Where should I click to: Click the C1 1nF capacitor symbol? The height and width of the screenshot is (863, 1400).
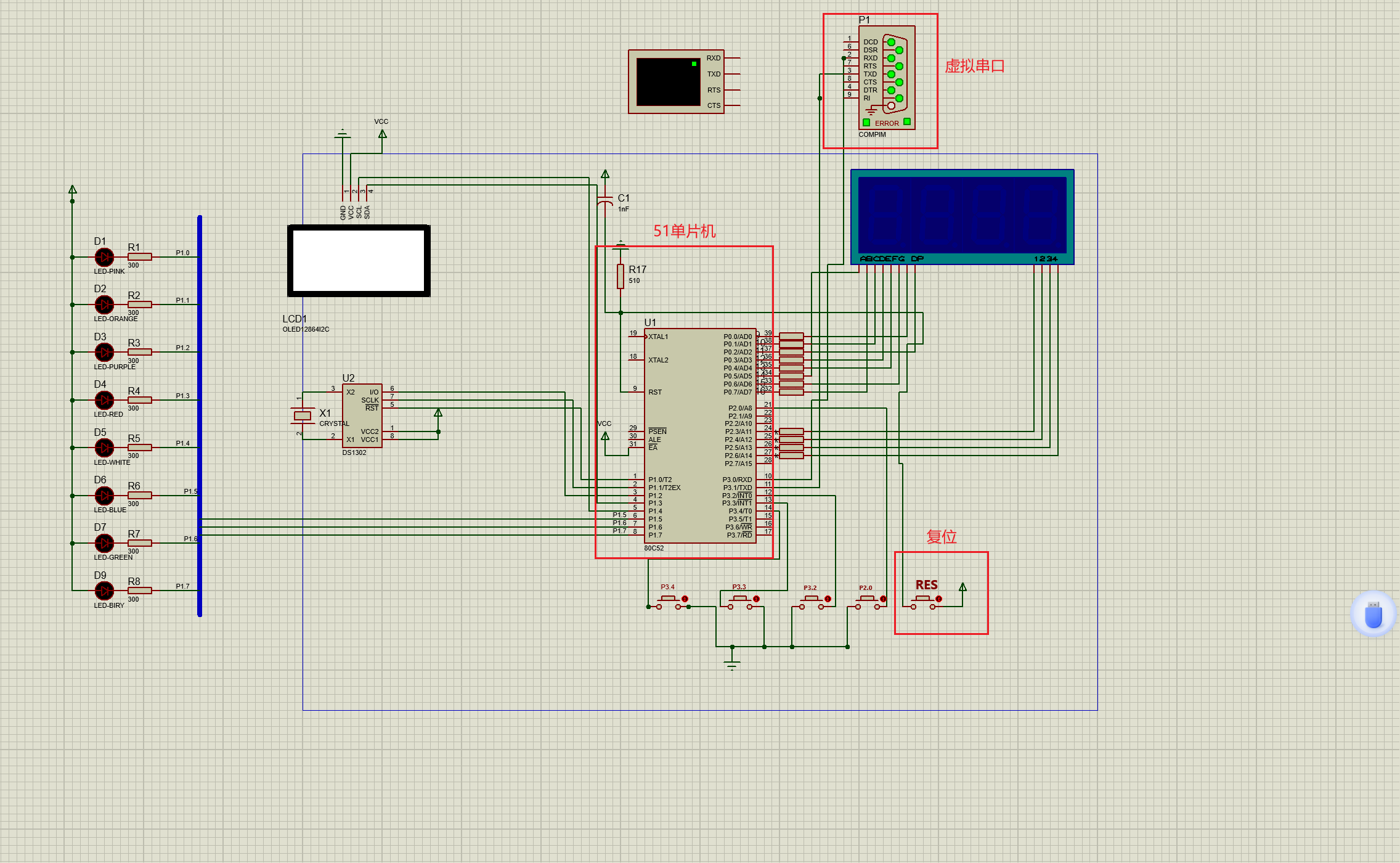tap(605, 202)
